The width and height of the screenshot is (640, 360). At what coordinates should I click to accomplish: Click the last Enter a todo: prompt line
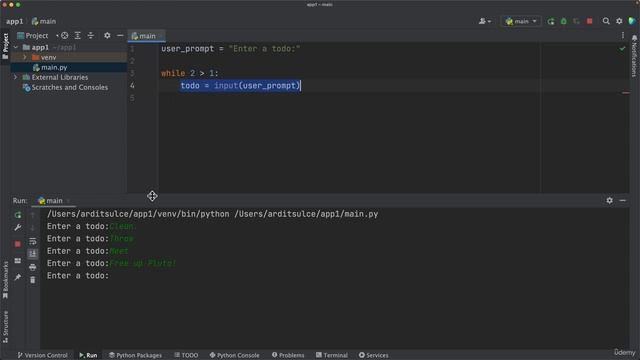[78, 276]
